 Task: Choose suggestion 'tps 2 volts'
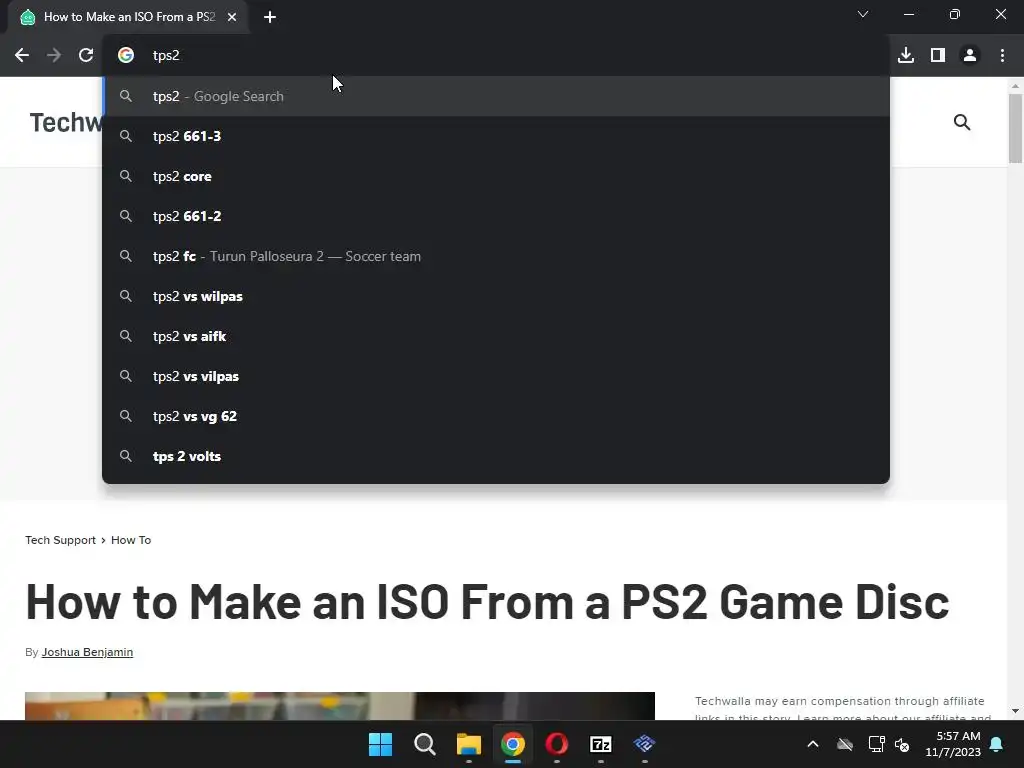point(496,456)
